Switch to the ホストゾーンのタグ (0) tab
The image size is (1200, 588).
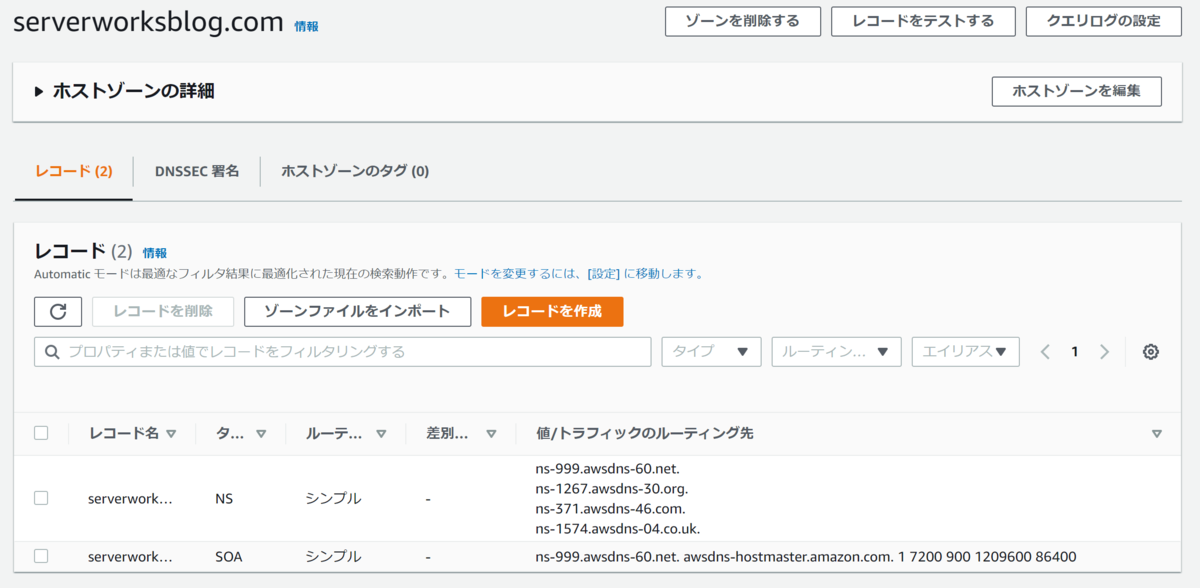click(x=355, y=171)
